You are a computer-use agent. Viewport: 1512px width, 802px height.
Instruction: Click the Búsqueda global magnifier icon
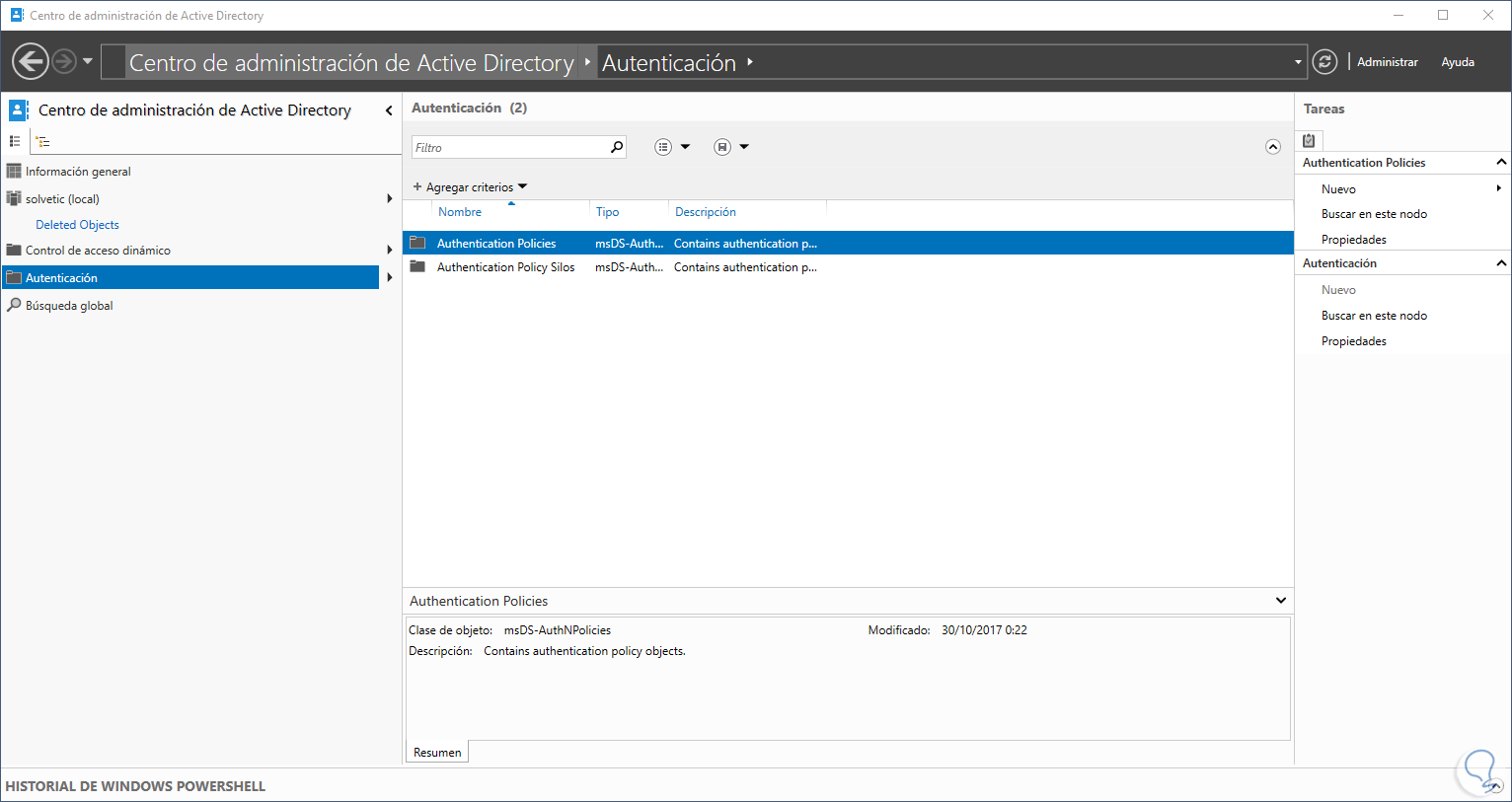[14, 306]
